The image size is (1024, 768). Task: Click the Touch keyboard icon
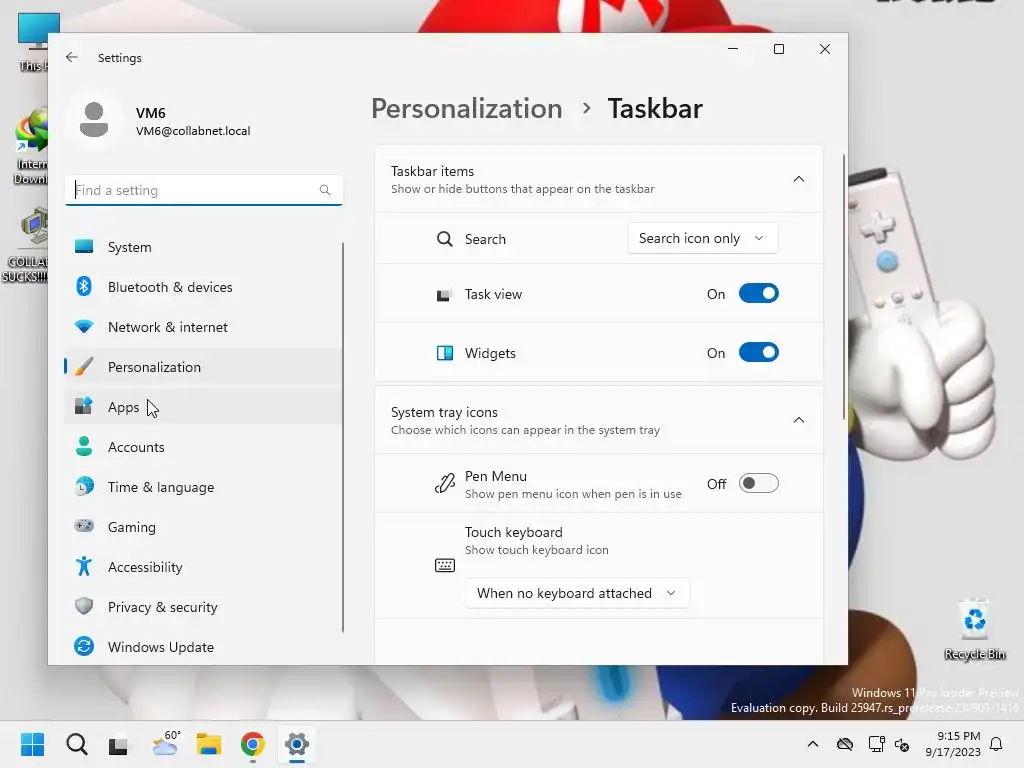[445, 565]
